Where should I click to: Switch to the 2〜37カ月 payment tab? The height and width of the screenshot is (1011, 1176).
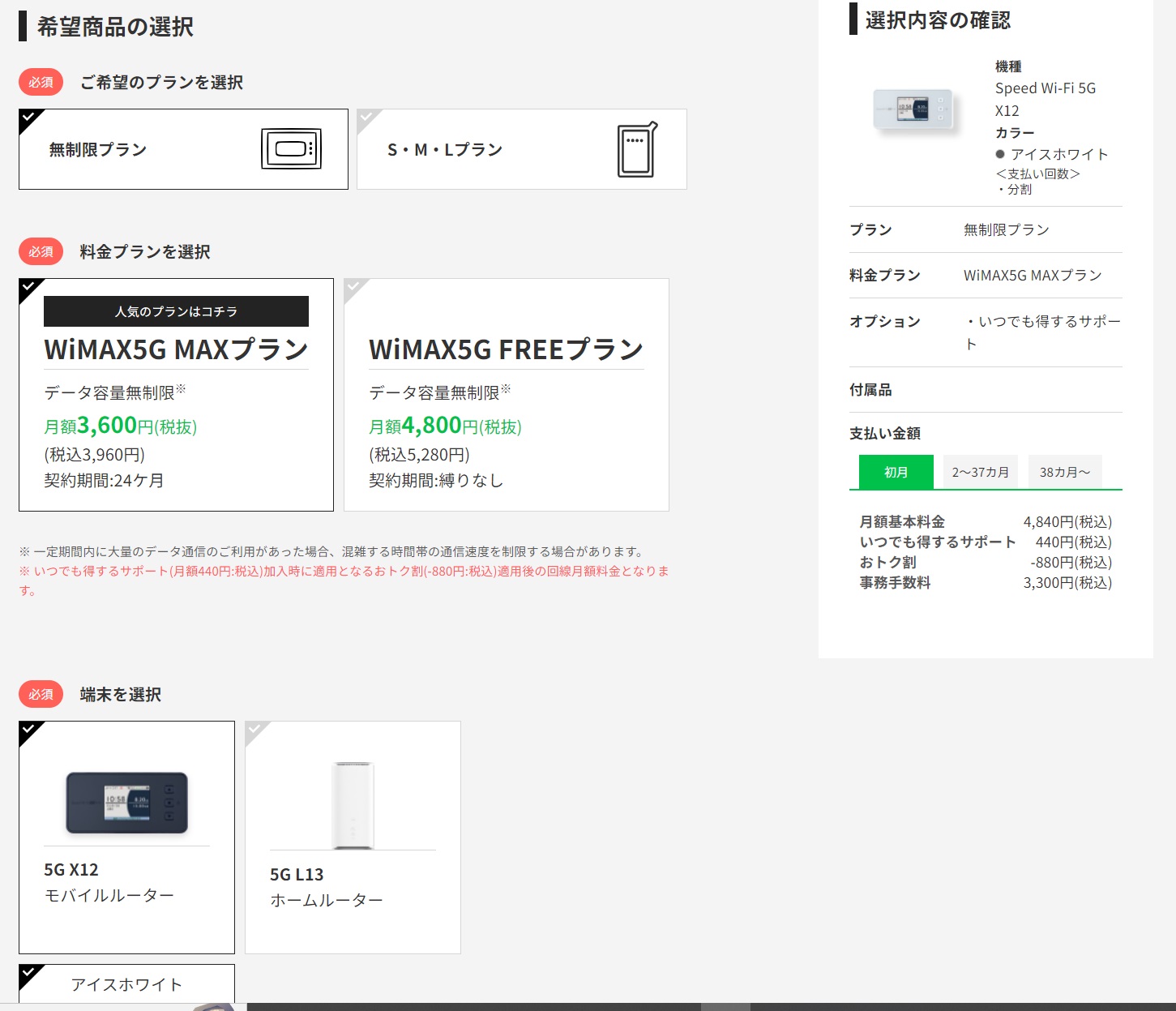(x=981, y=472)
